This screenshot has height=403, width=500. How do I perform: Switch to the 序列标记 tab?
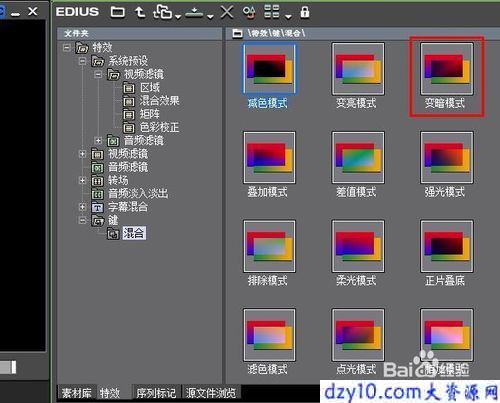pyautogui.click(x=156, y=393)
